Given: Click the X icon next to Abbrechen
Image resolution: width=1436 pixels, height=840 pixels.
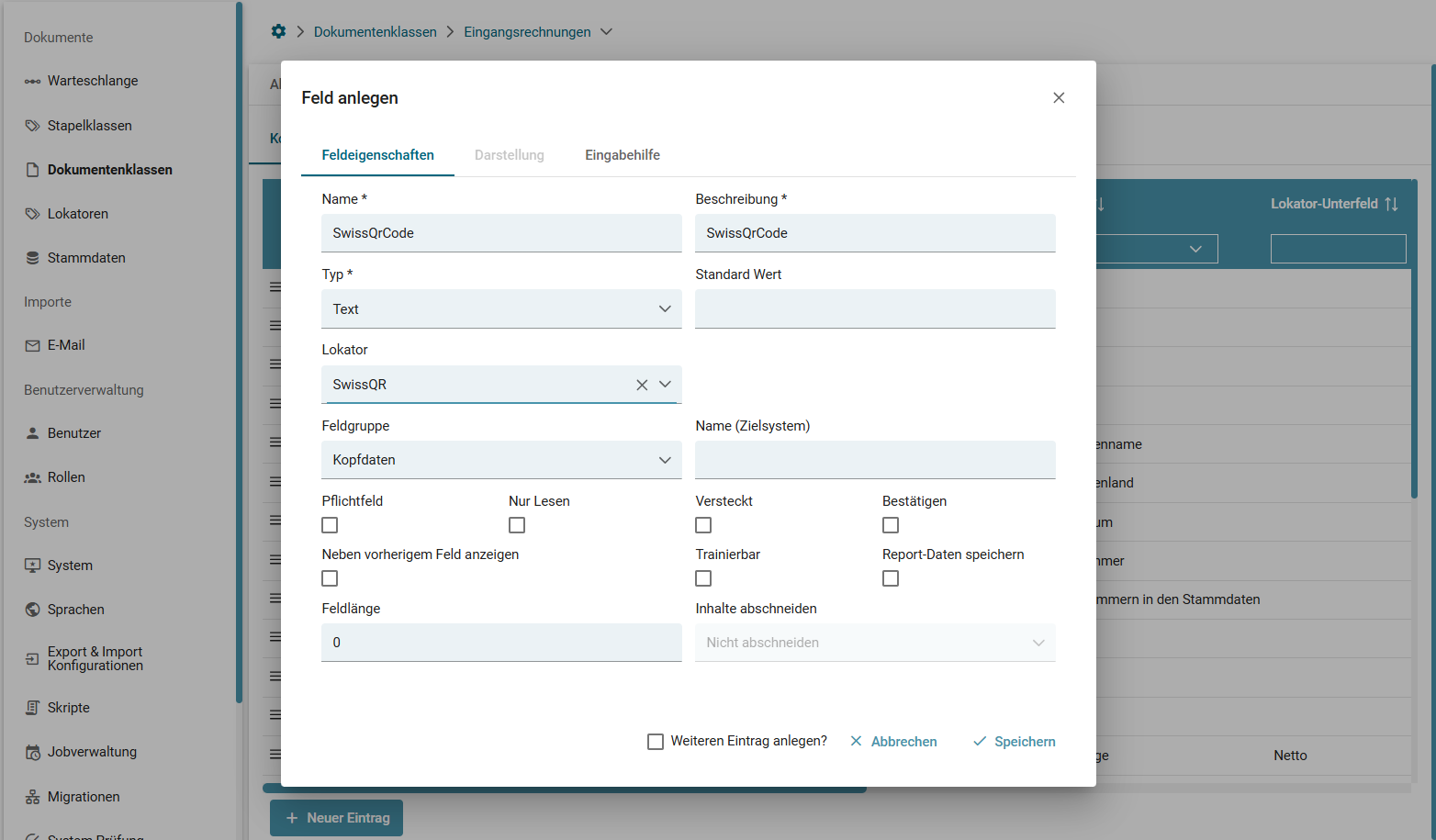Looking at the screenshot, I should [x=856, y=741].
